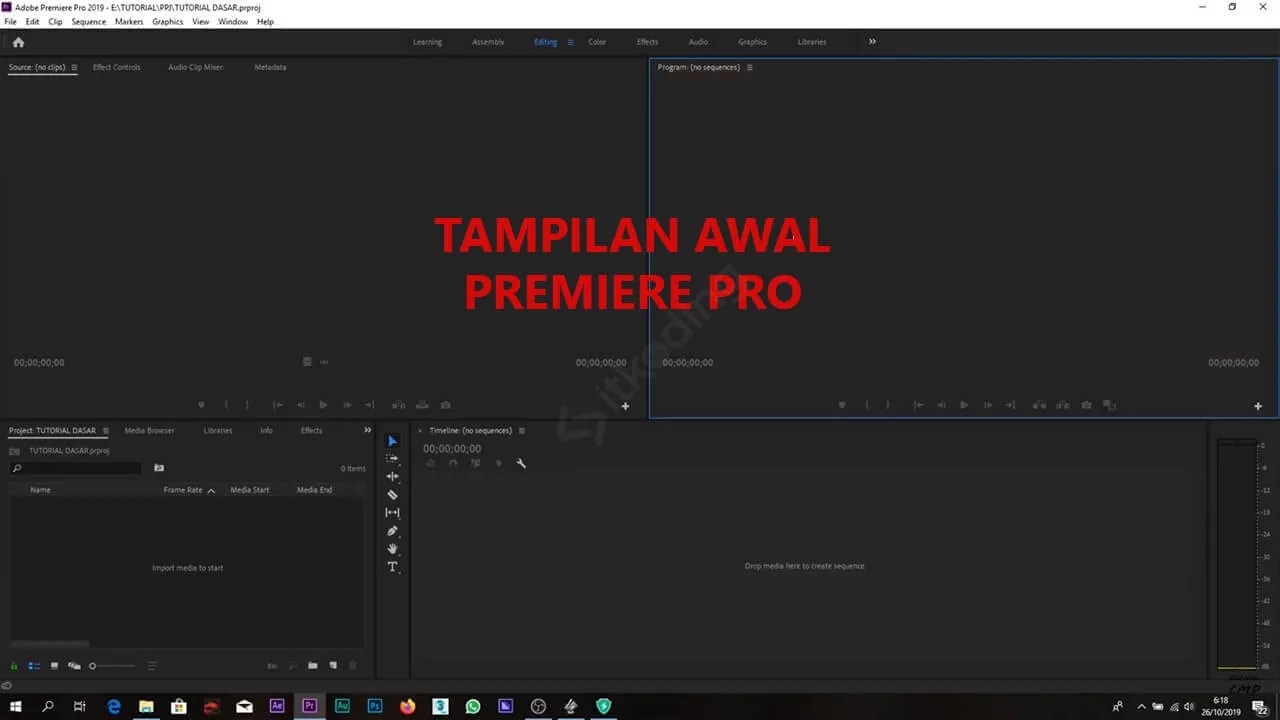This screenshot has height=720, width=1280.
Task: Select the Selection (arrow) tool
Action: (392, 441)
